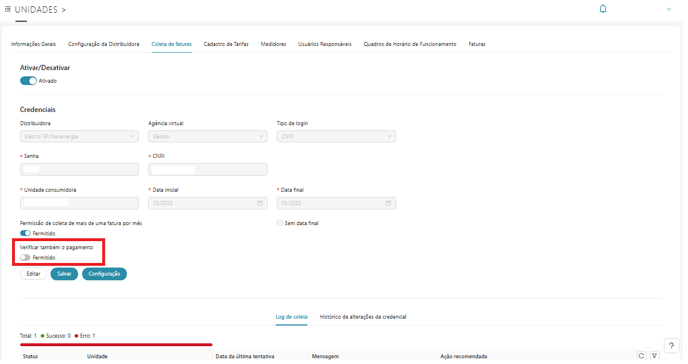Open the Agência virtual dropdown
The image size is (688, 364).
[x=208, y=136]
